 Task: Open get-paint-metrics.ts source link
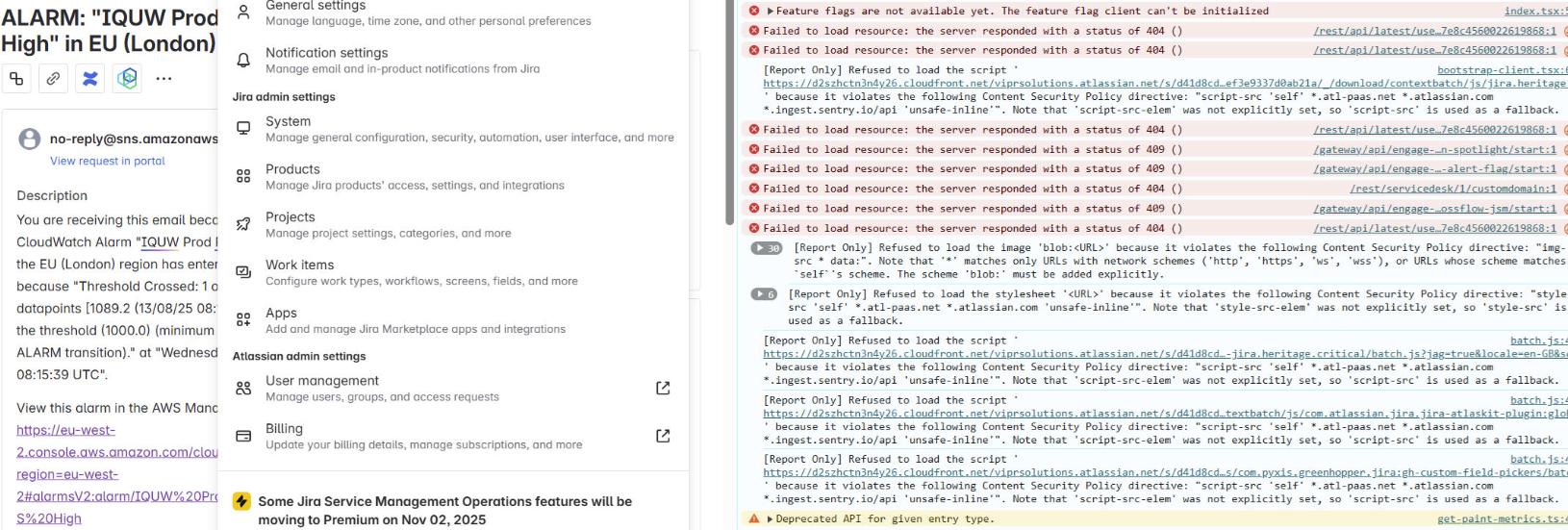[x=1503, y=518]
